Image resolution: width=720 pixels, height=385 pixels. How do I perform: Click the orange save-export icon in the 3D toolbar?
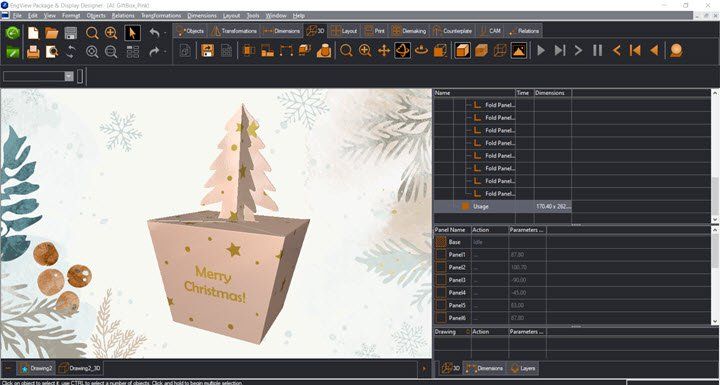click(x=208, y=50)
